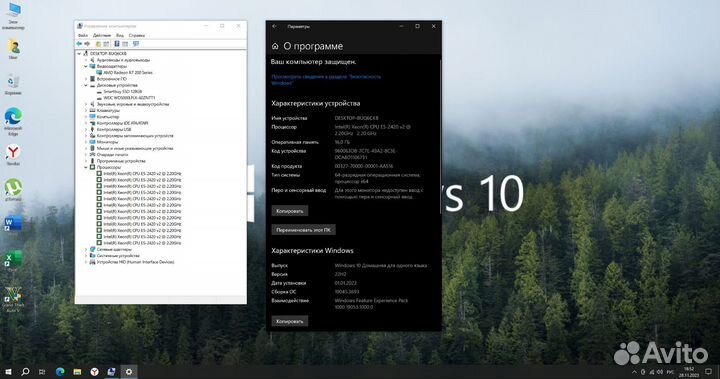Switch to Settings gear on the taskbar

tap(129, 372)
